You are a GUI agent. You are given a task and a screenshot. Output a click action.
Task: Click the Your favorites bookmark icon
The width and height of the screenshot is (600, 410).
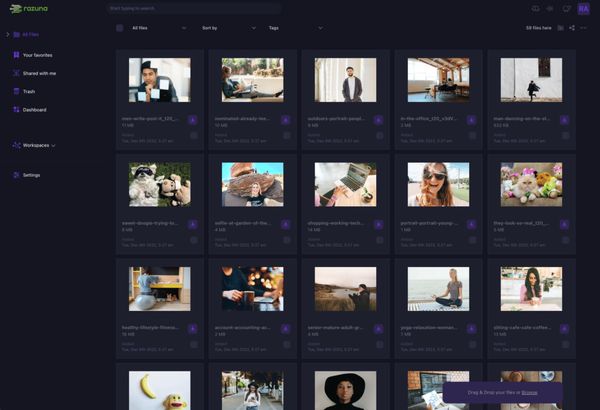[16, 55]
